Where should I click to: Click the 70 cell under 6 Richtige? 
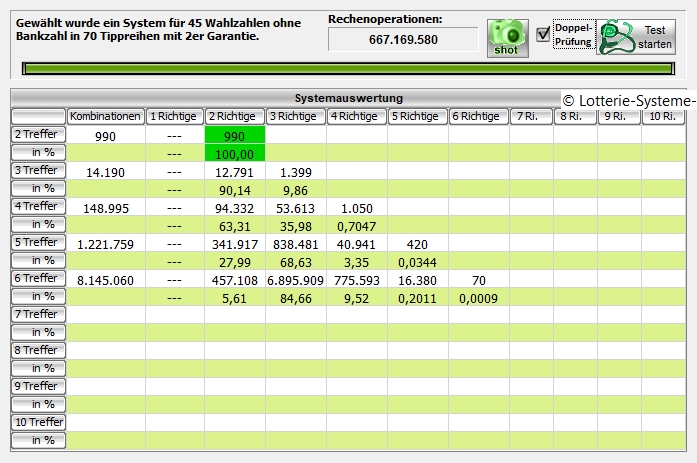[478, 280]
